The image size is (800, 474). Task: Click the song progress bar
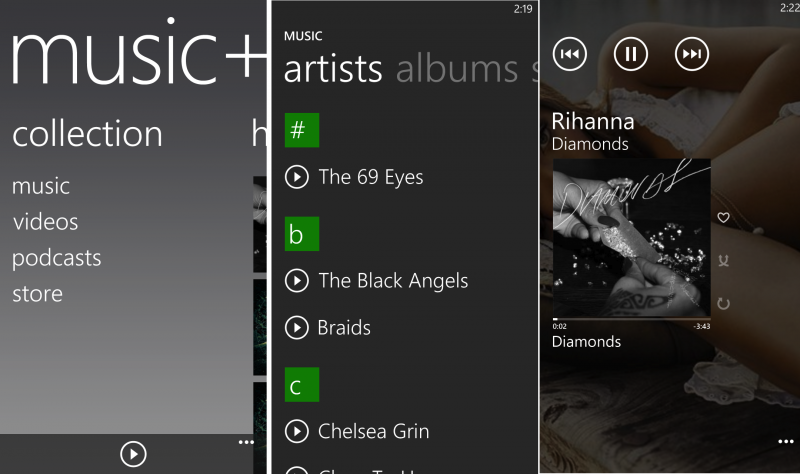tap(631, 319)
